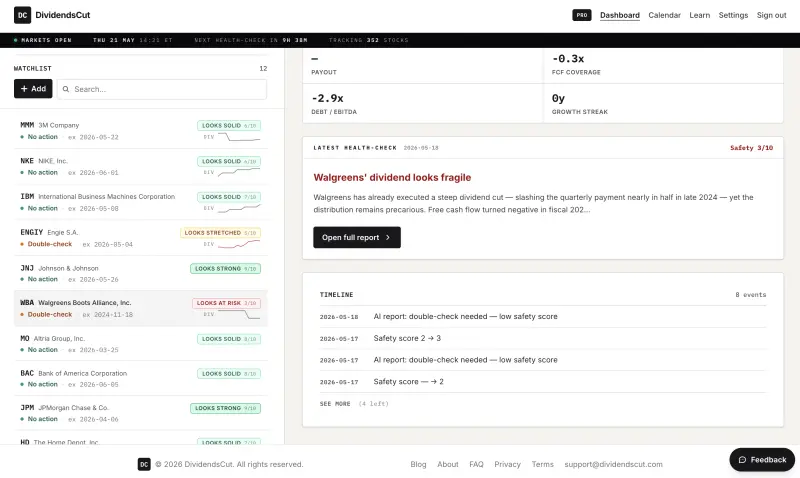Open the Terms footer link

click(542, 464)
